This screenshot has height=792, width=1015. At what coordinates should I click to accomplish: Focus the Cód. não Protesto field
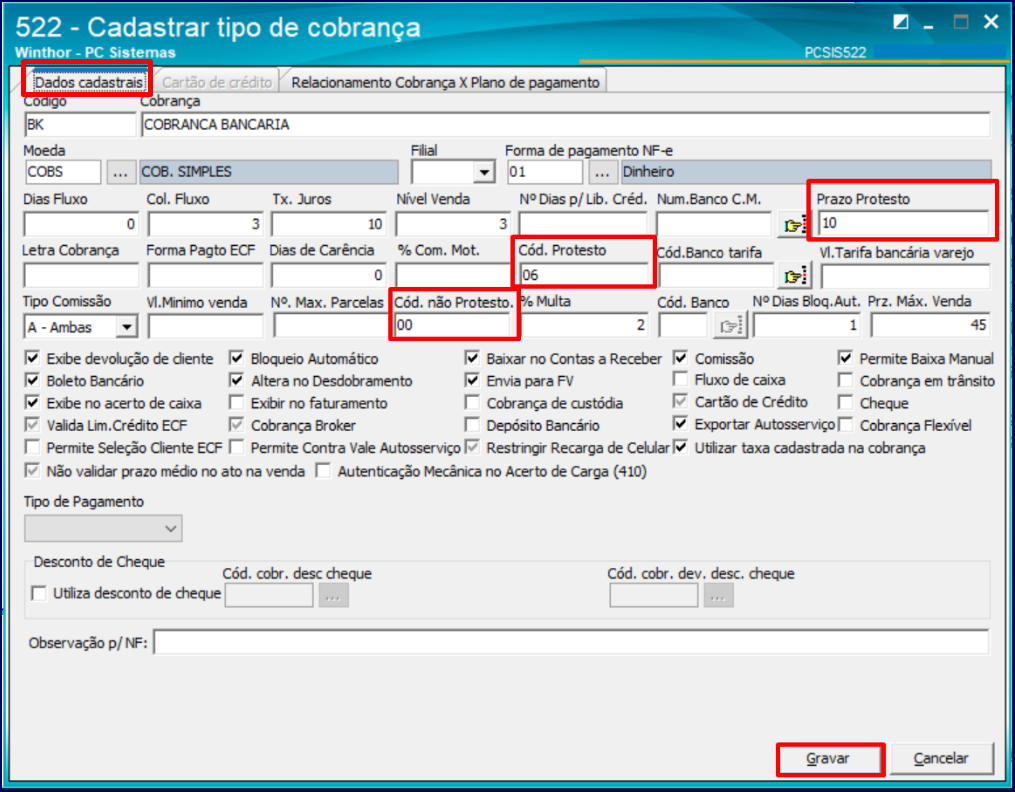pyautogui.click(x=452, y=325)
